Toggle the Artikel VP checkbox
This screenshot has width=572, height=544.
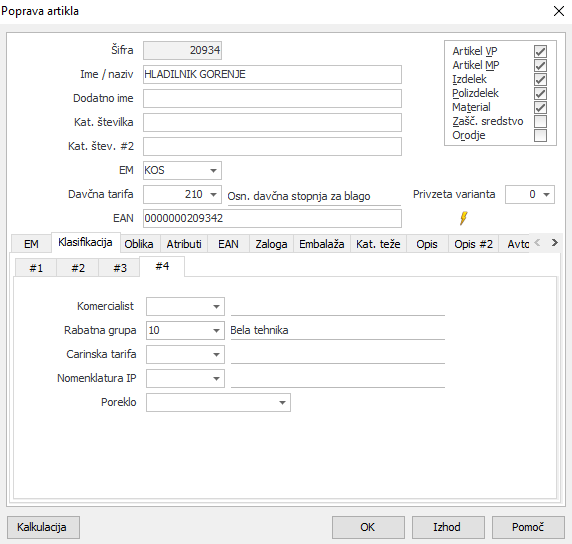tap(540, 51)
